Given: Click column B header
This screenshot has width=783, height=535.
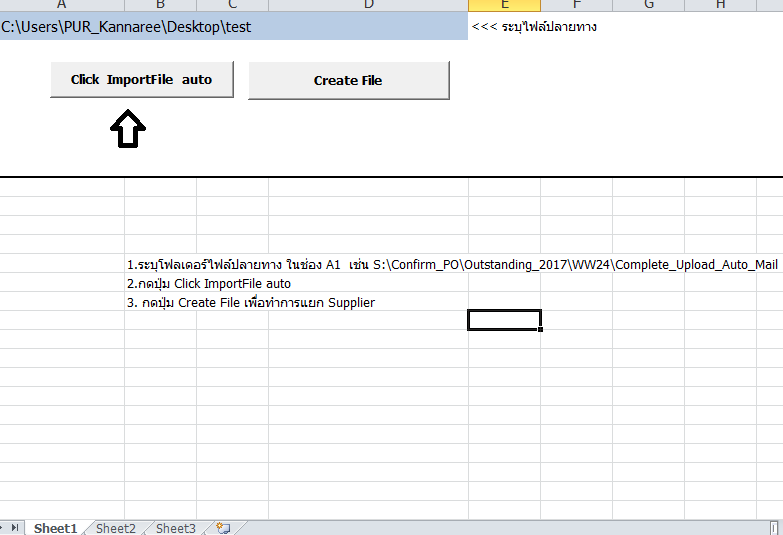Looking at the screenshot, I should click(160, 5).
